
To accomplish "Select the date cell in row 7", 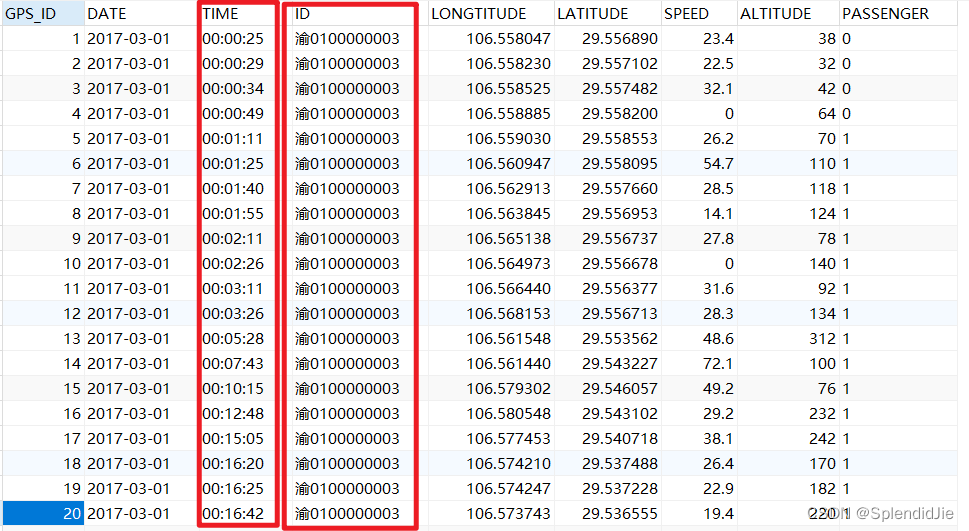I will (129, 189).
